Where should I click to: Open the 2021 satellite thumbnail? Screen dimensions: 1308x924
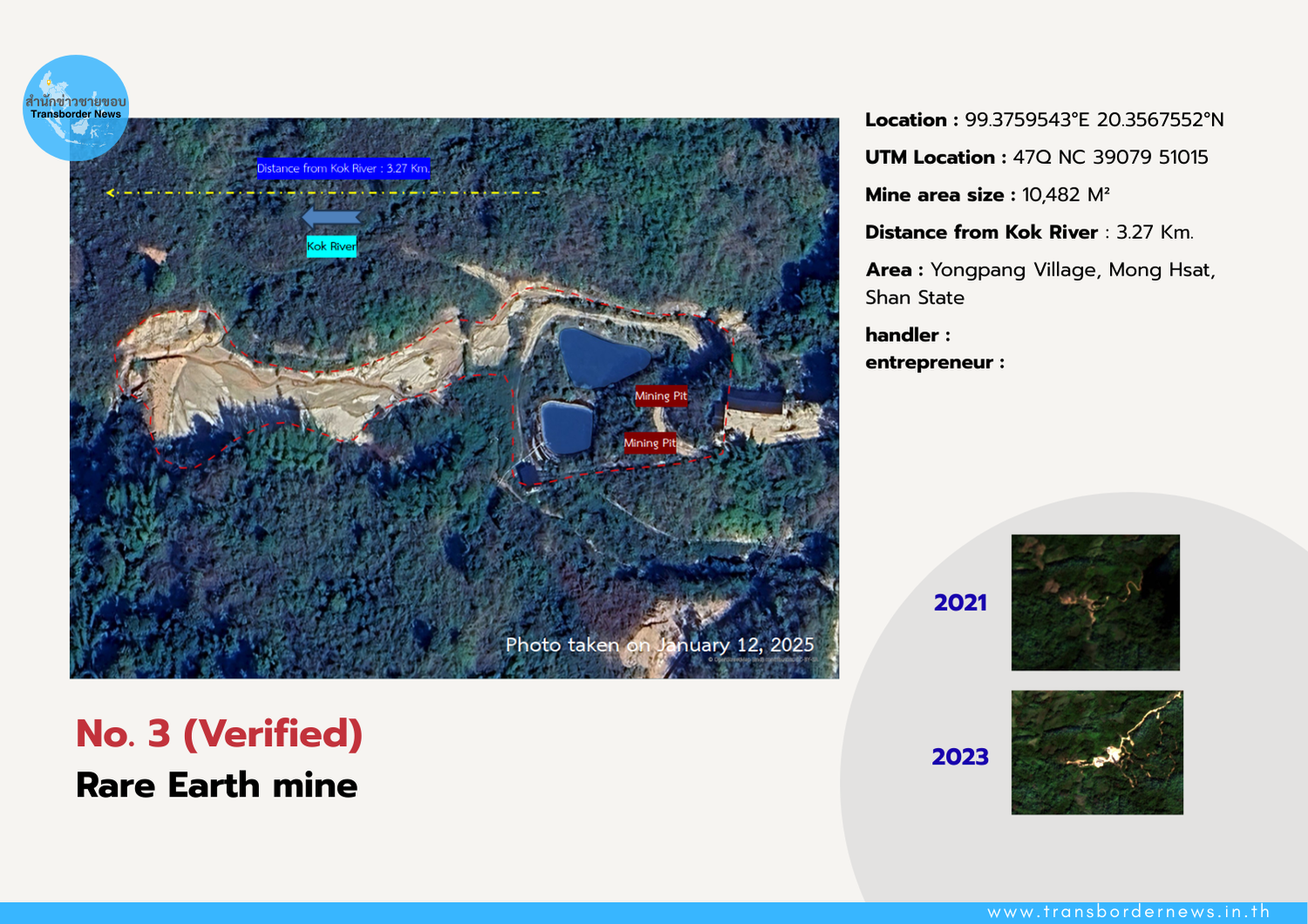click(1095, 602)
